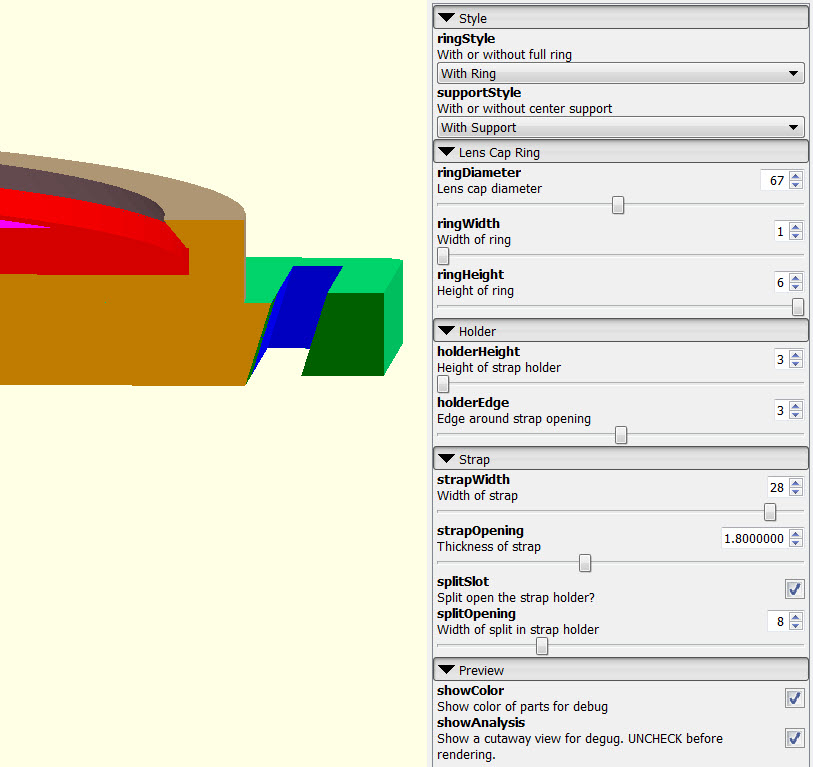
Task: Uncheck the showAnalysis cutaway view checkbox
Action: [x=794, y=738]
